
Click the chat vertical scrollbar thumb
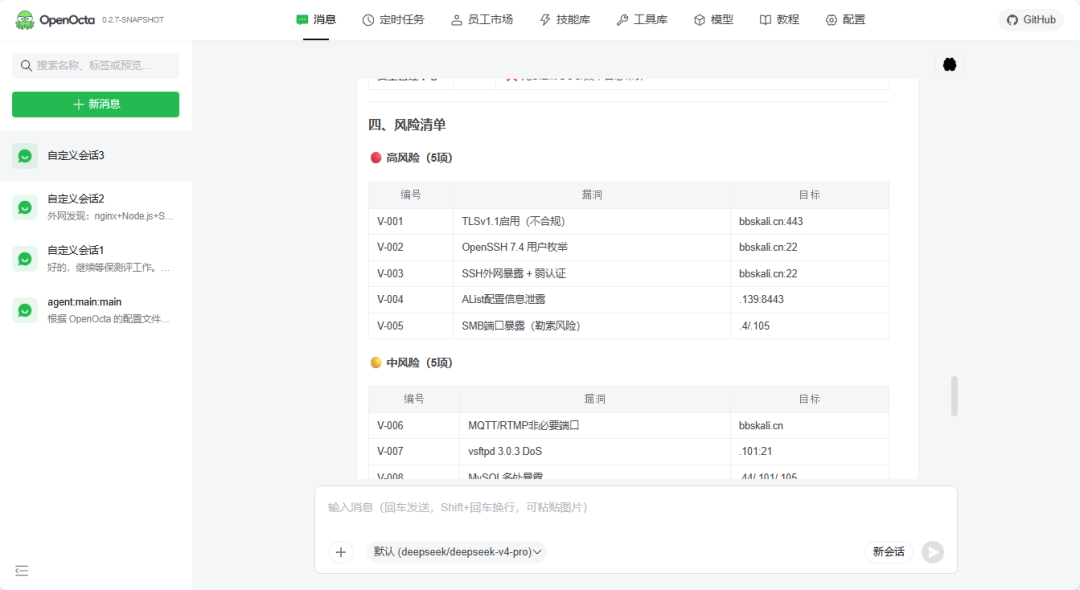coord(954,396)
